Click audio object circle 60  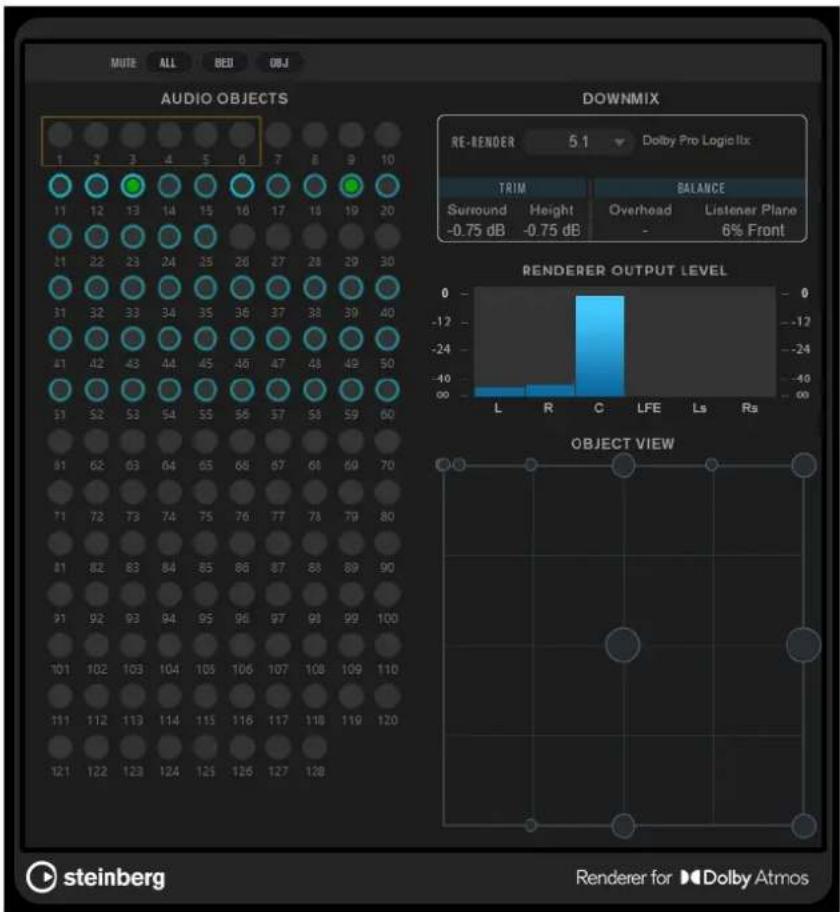tap(387, 390)
